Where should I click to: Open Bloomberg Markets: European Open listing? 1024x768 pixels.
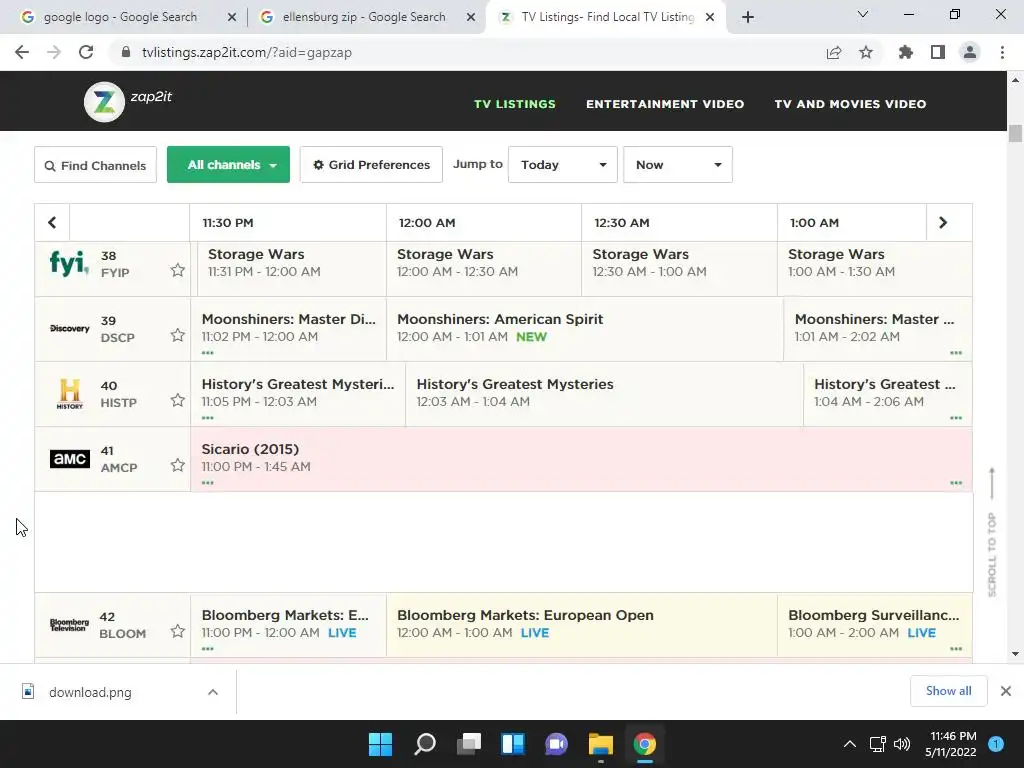[x=582, y=624]
